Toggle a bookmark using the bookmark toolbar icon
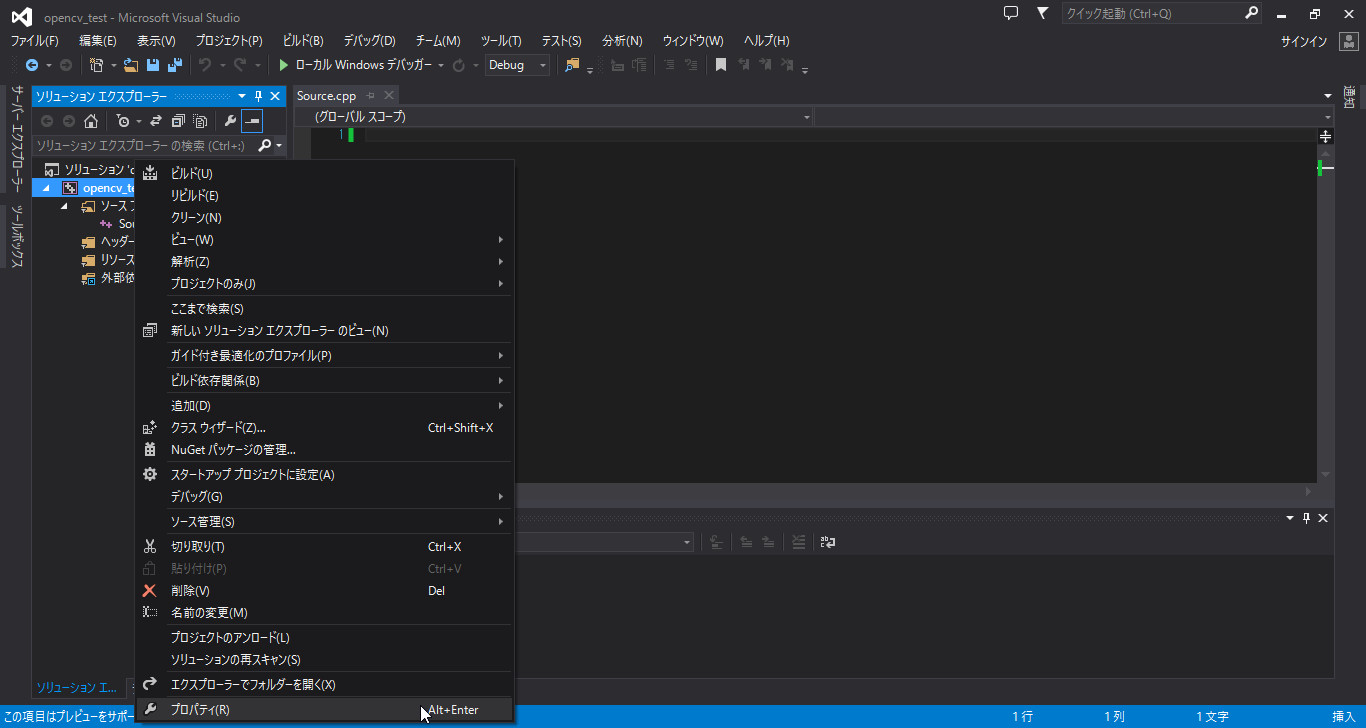This screenshot has width=1366, height=728. 721,64
